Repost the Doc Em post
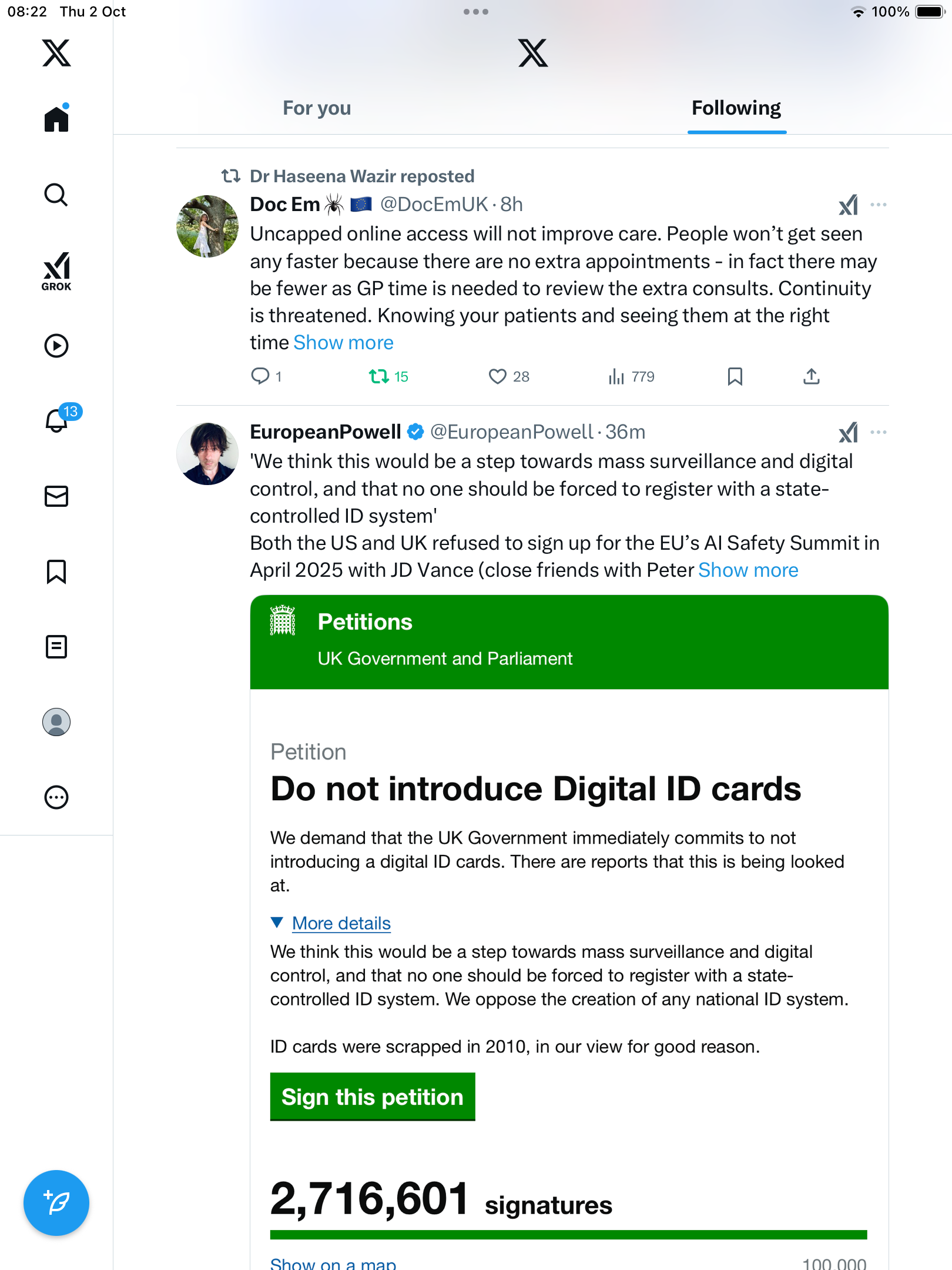952x1270 pixels. 379,376
